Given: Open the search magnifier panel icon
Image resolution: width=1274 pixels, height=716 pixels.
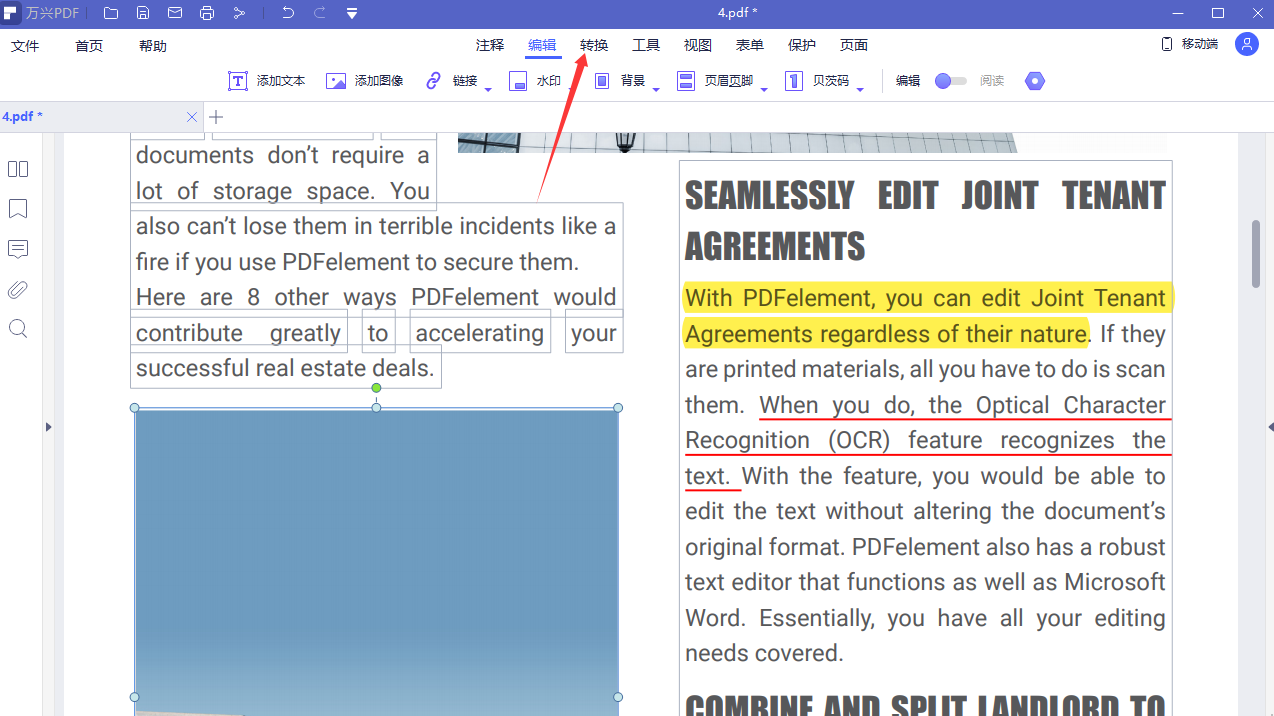Looking at the screenshot, I should 18,329.
